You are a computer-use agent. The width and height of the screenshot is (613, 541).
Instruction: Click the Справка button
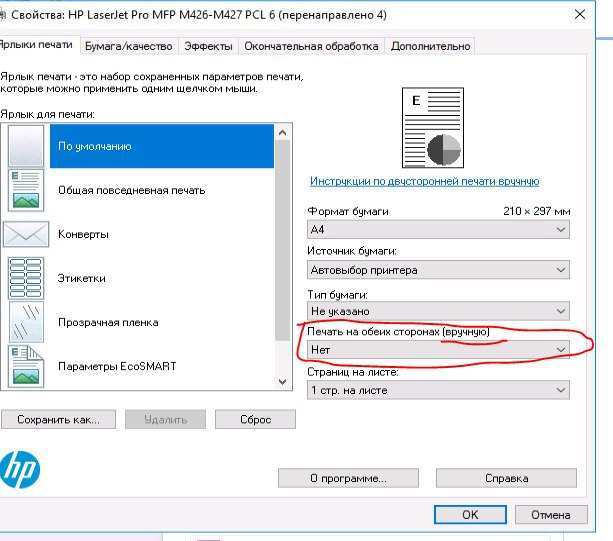506,478
